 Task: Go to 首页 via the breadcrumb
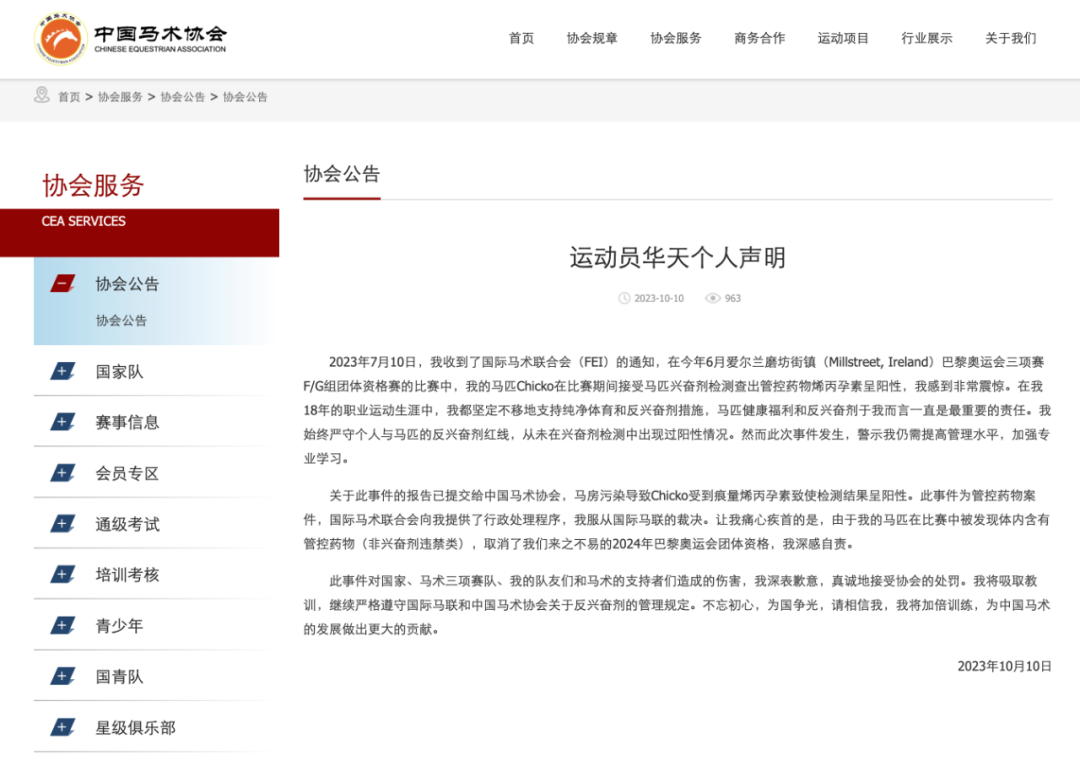69,97
